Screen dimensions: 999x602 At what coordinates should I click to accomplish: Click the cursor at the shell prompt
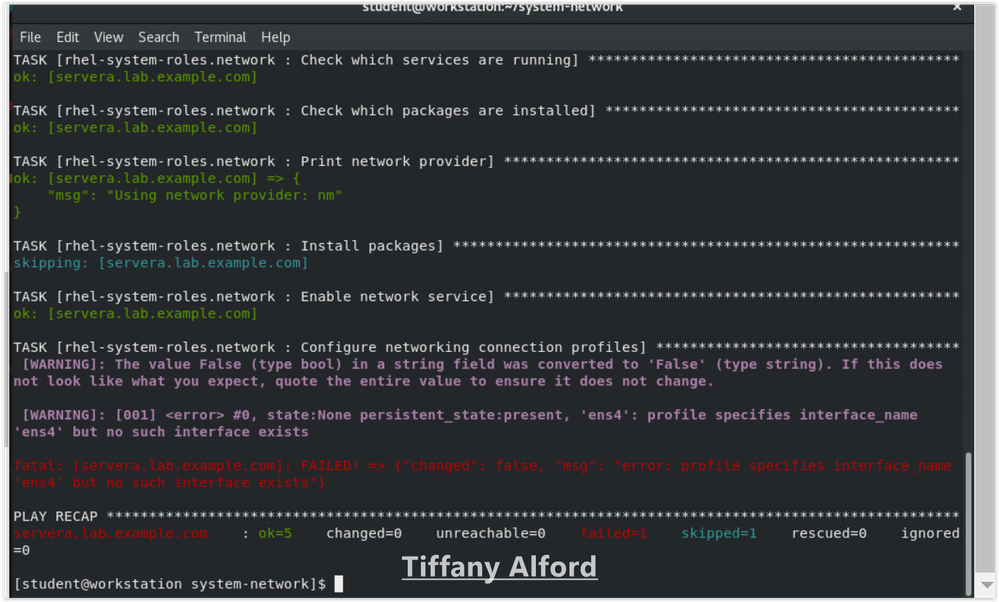click(339, 583)
